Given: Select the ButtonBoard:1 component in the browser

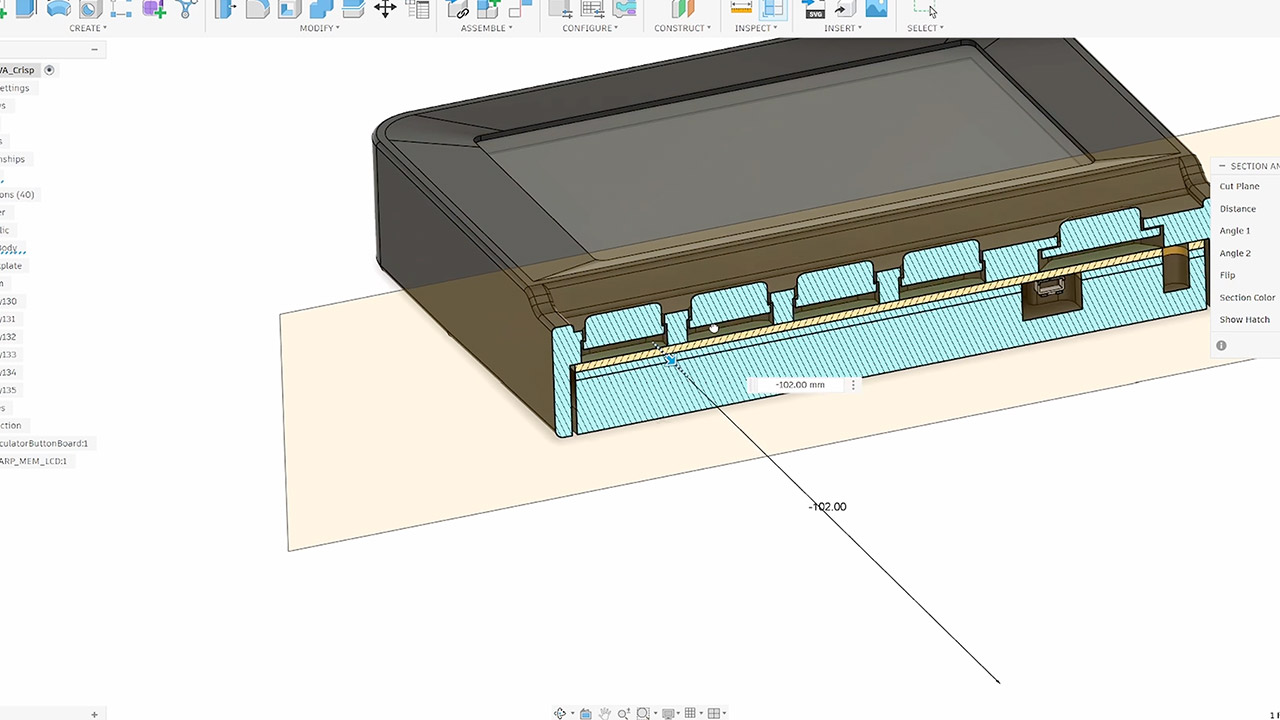Looking at the screenshot, I should click(x=44, y=443).
